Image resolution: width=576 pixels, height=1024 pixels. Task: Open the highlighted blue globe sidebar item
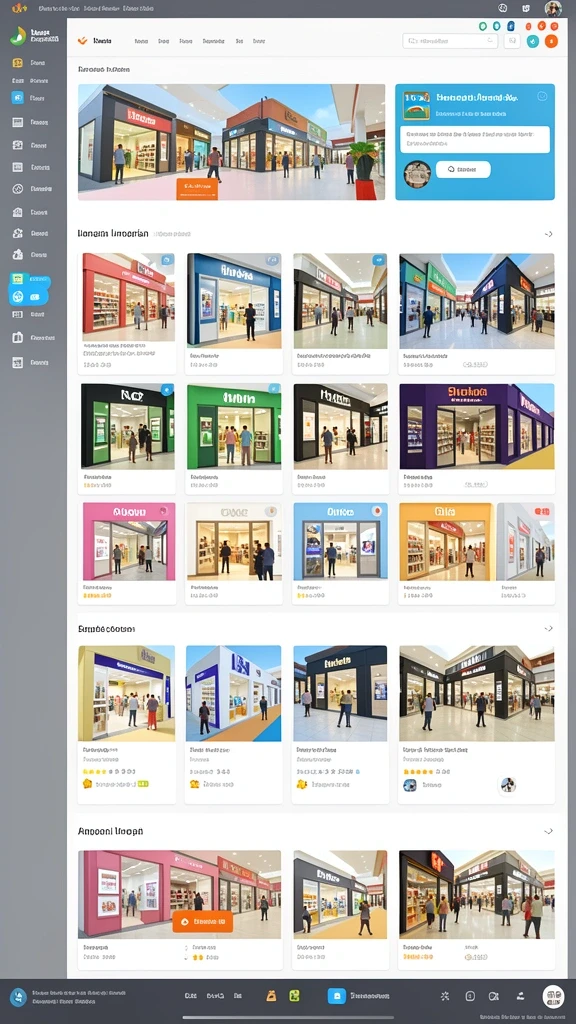pos(18,297)
